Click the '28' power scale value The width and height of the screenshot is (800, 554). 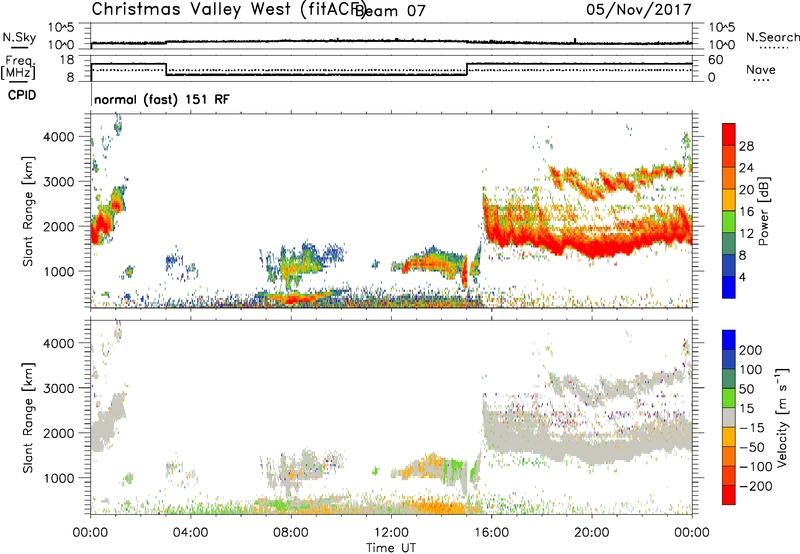point(746,146)
